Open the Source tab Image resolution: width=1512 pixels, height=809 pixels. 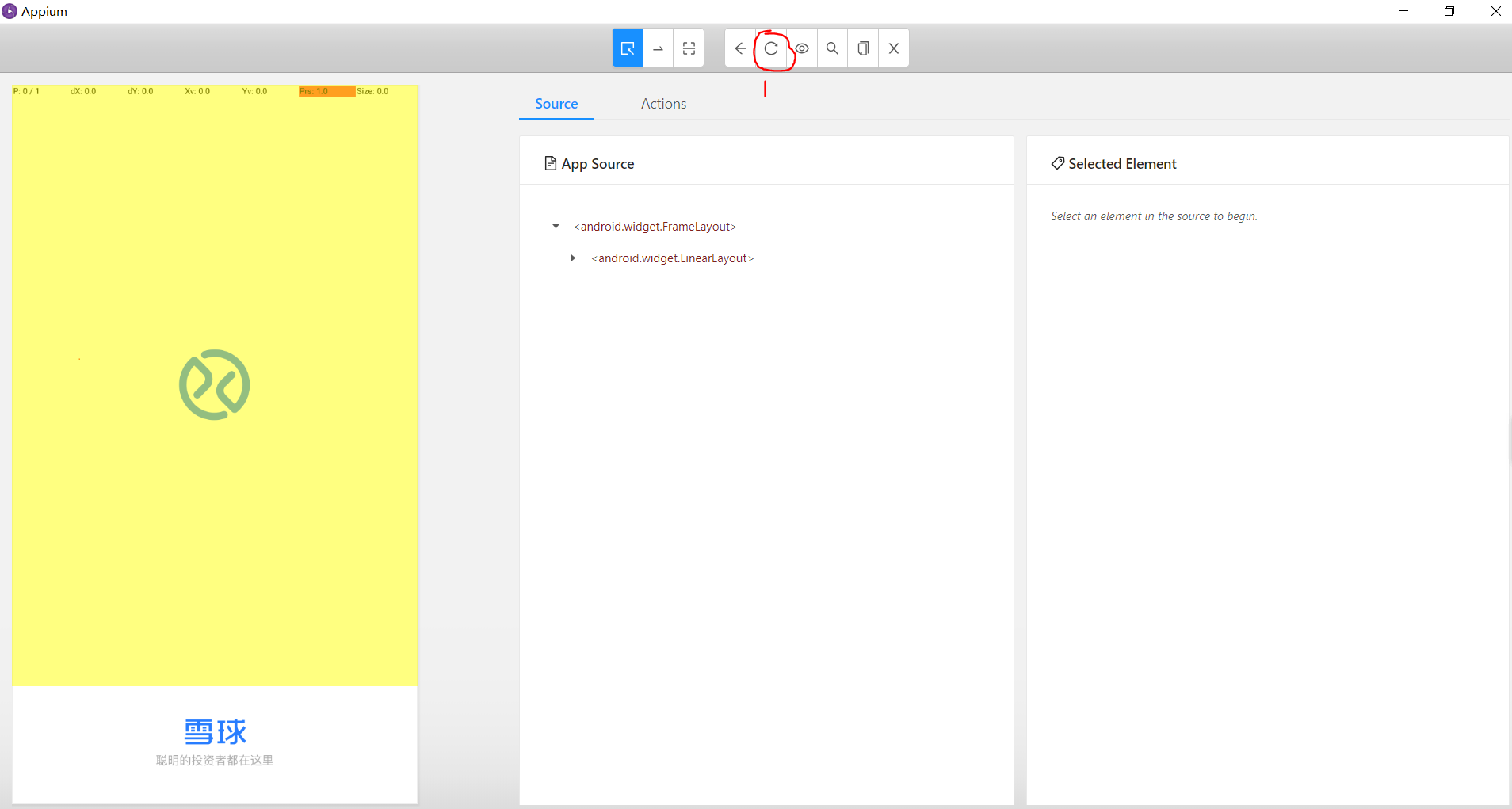click(556, 104)
